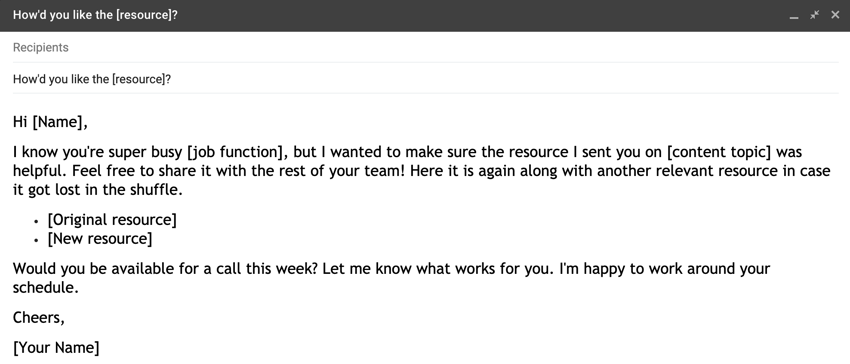
Task: Minimize the compose window
Action: coord(794,16)
